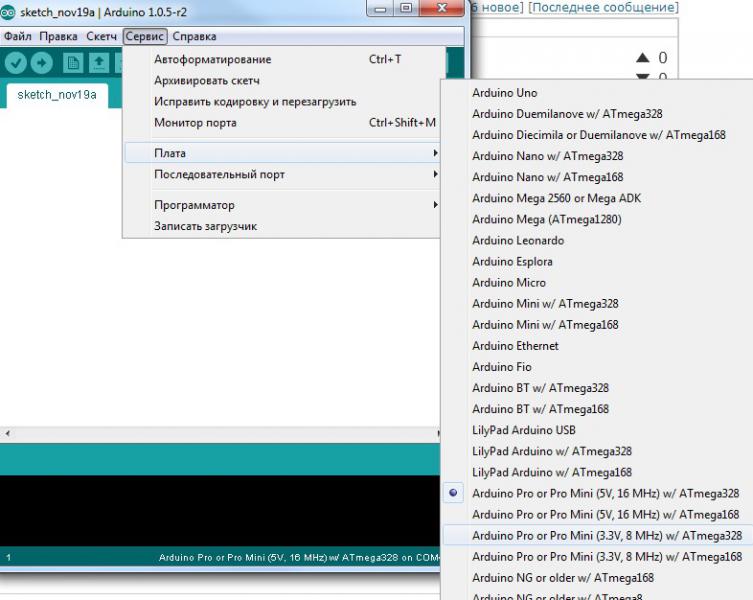
Task: Select LilyPad Arduino w/ ATmega328
Action: tap(597, 452)
